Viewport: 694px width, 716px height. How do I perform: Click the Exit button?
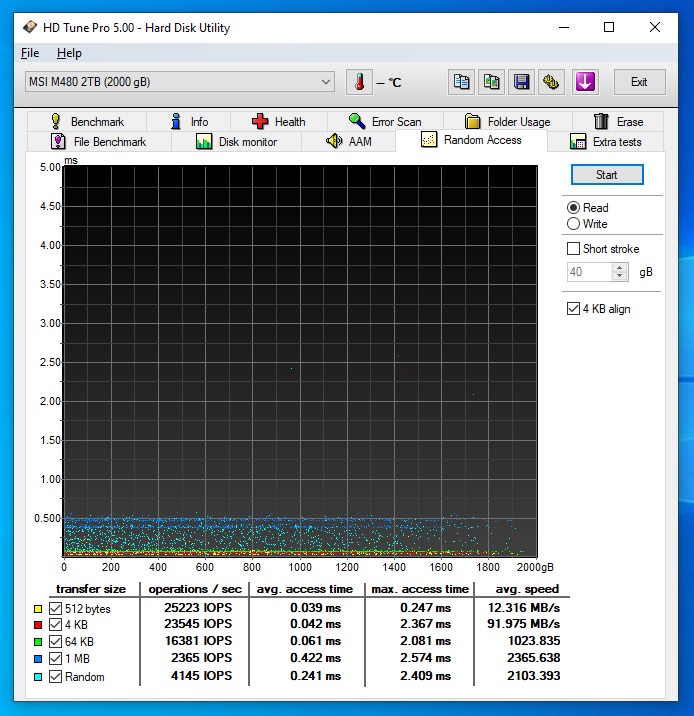(x=639, y=82)
